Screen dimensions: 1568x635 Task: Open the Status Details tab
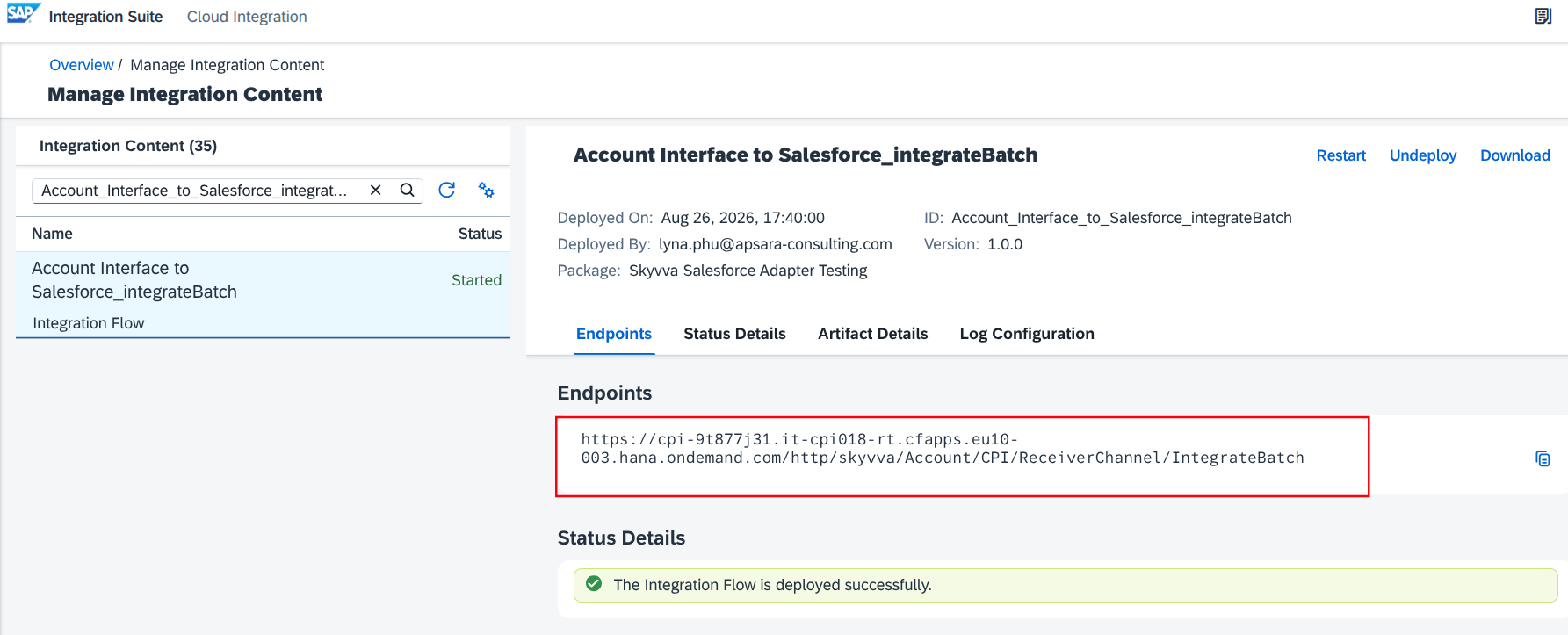pos(734,334)
